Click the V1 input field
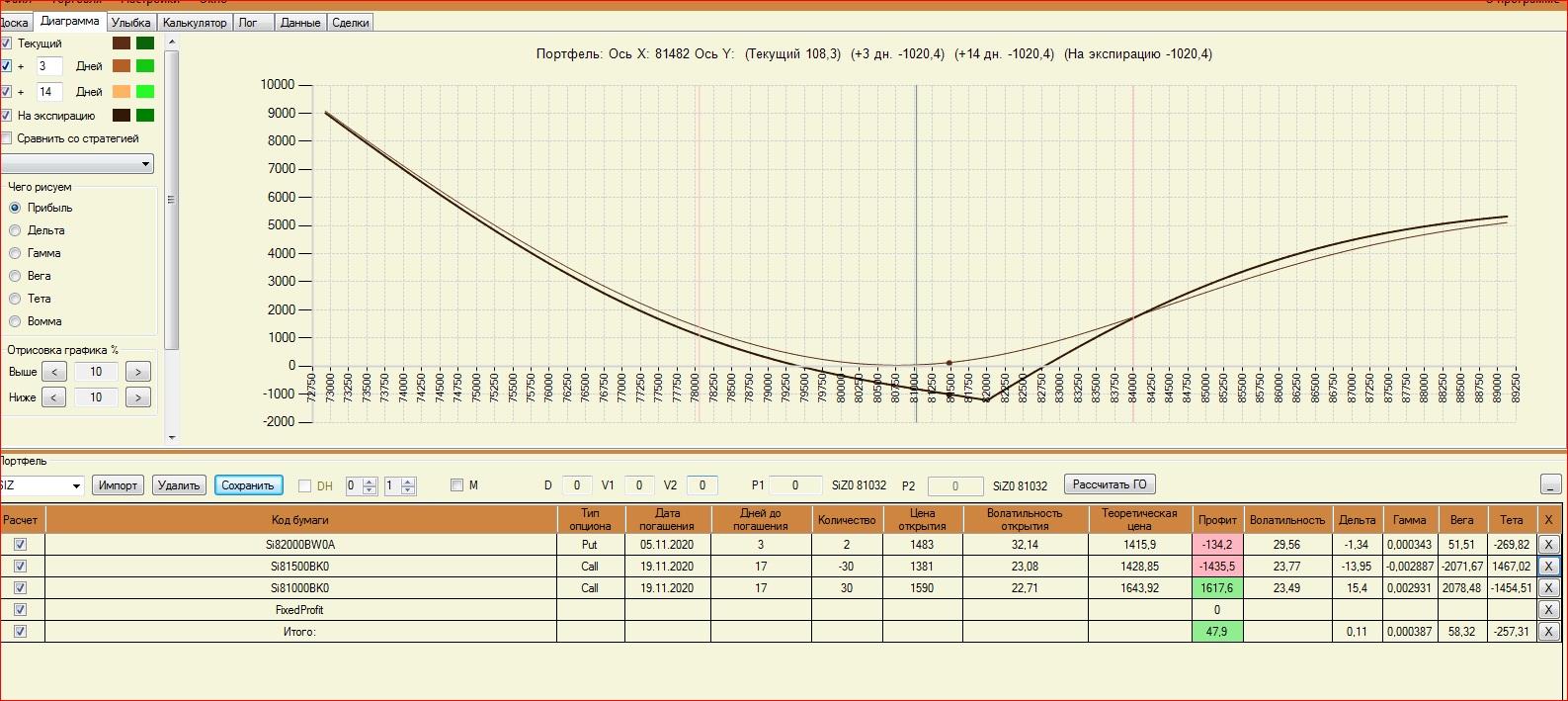Screen dimensions: 1568x701 (x=639, y=485)
